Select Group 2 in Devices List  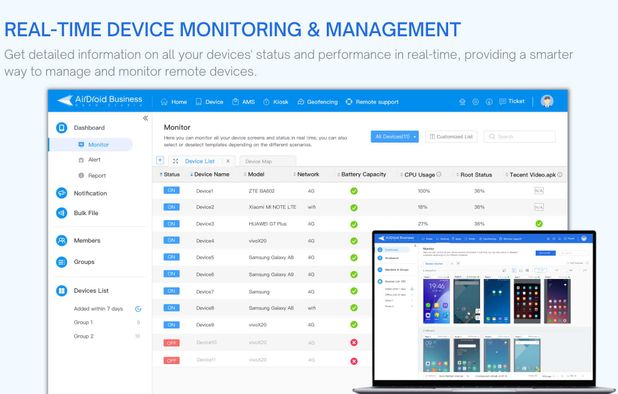click(84, 336)
